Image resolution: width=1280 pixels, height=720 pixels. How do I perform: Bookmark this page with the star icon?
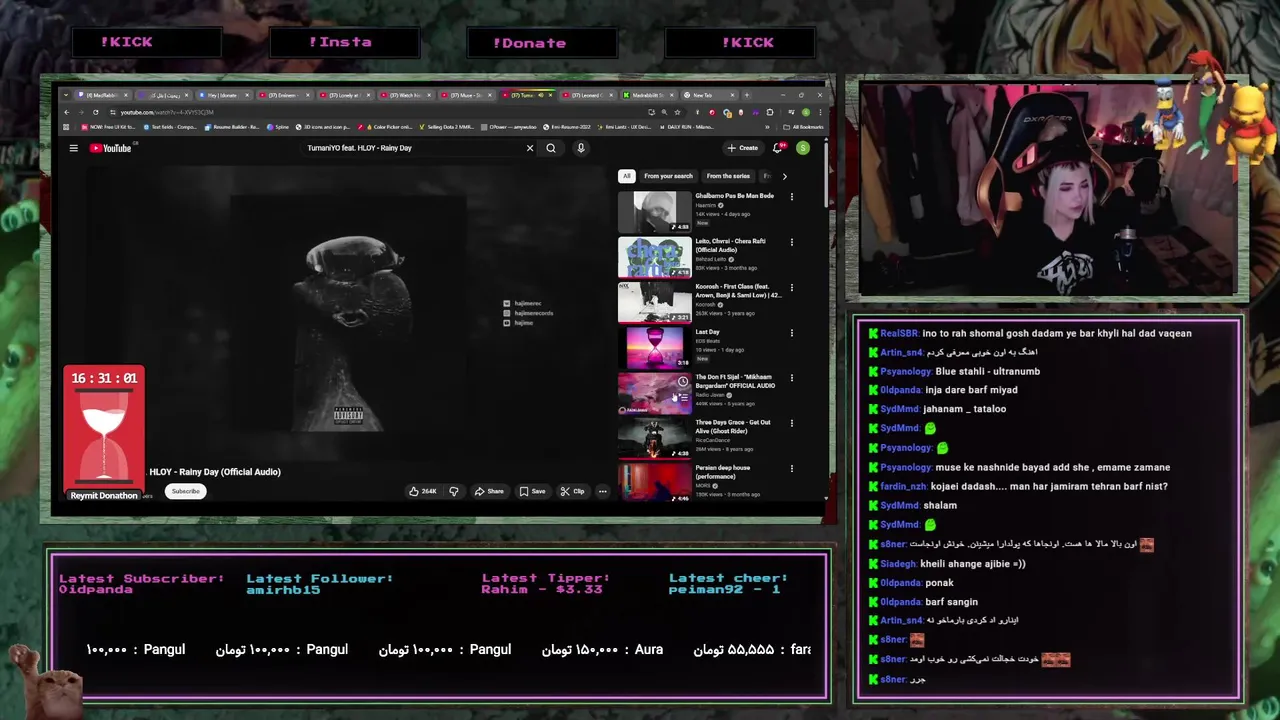click(x=678, y=112)
